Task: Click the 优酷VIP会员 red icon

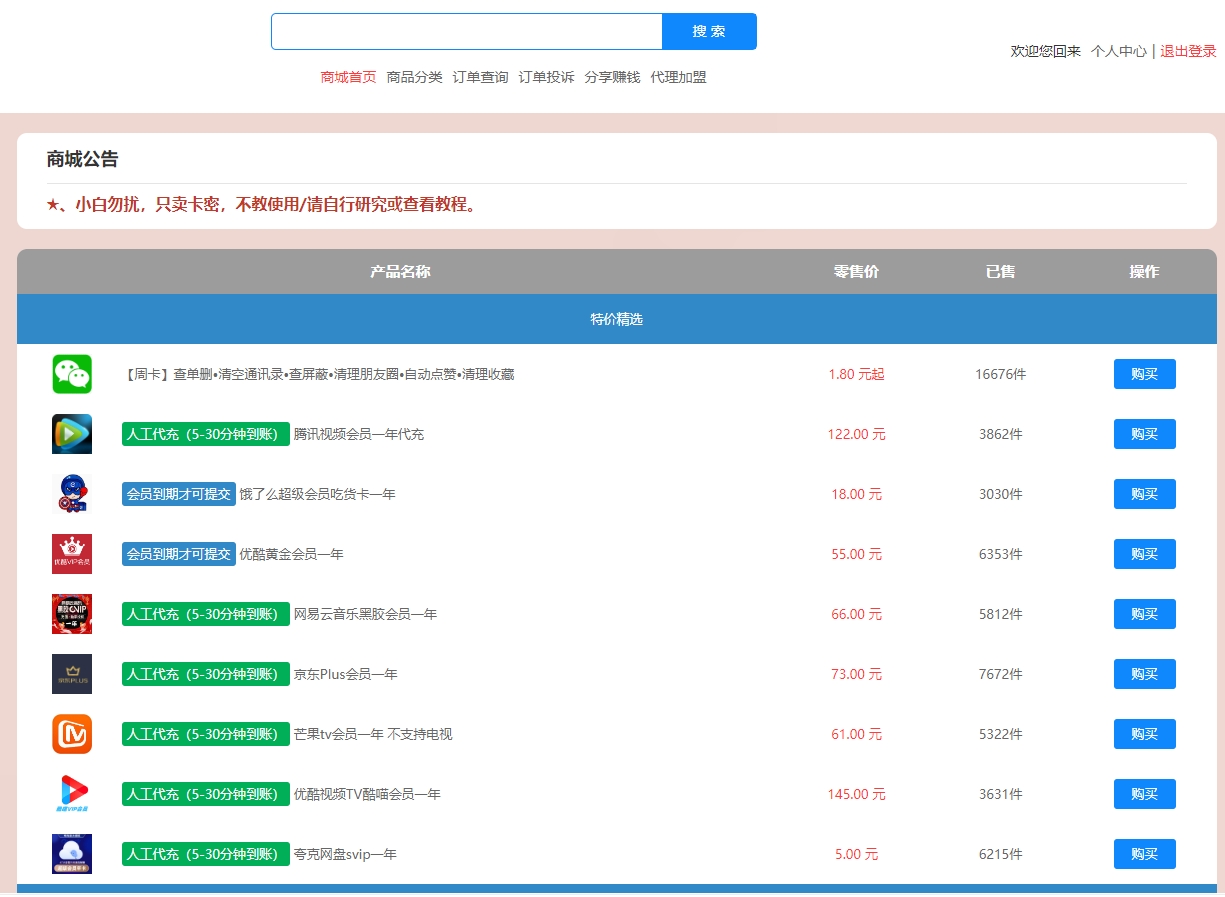Action: (x=71, y=553)
